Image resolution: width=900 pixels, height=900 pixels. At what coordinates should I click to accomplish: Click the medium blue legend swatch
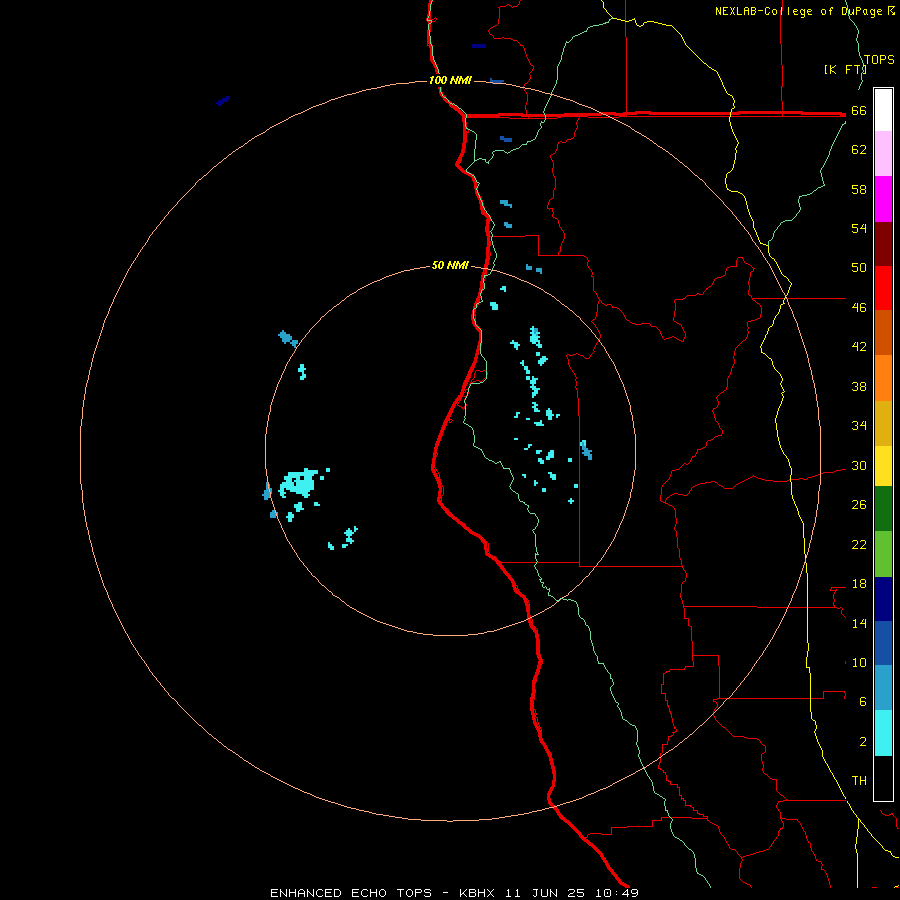pos(883,643)
